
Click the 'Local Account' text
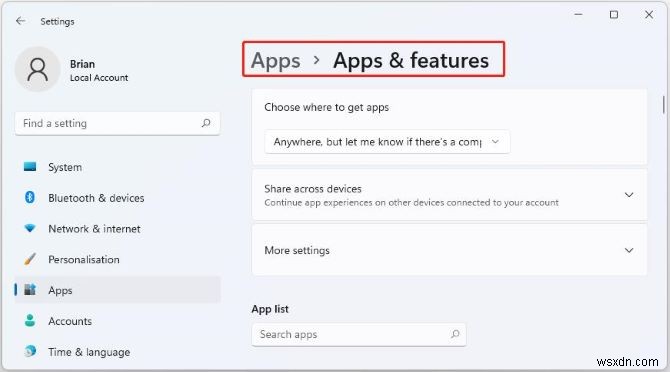pos(99,78)
